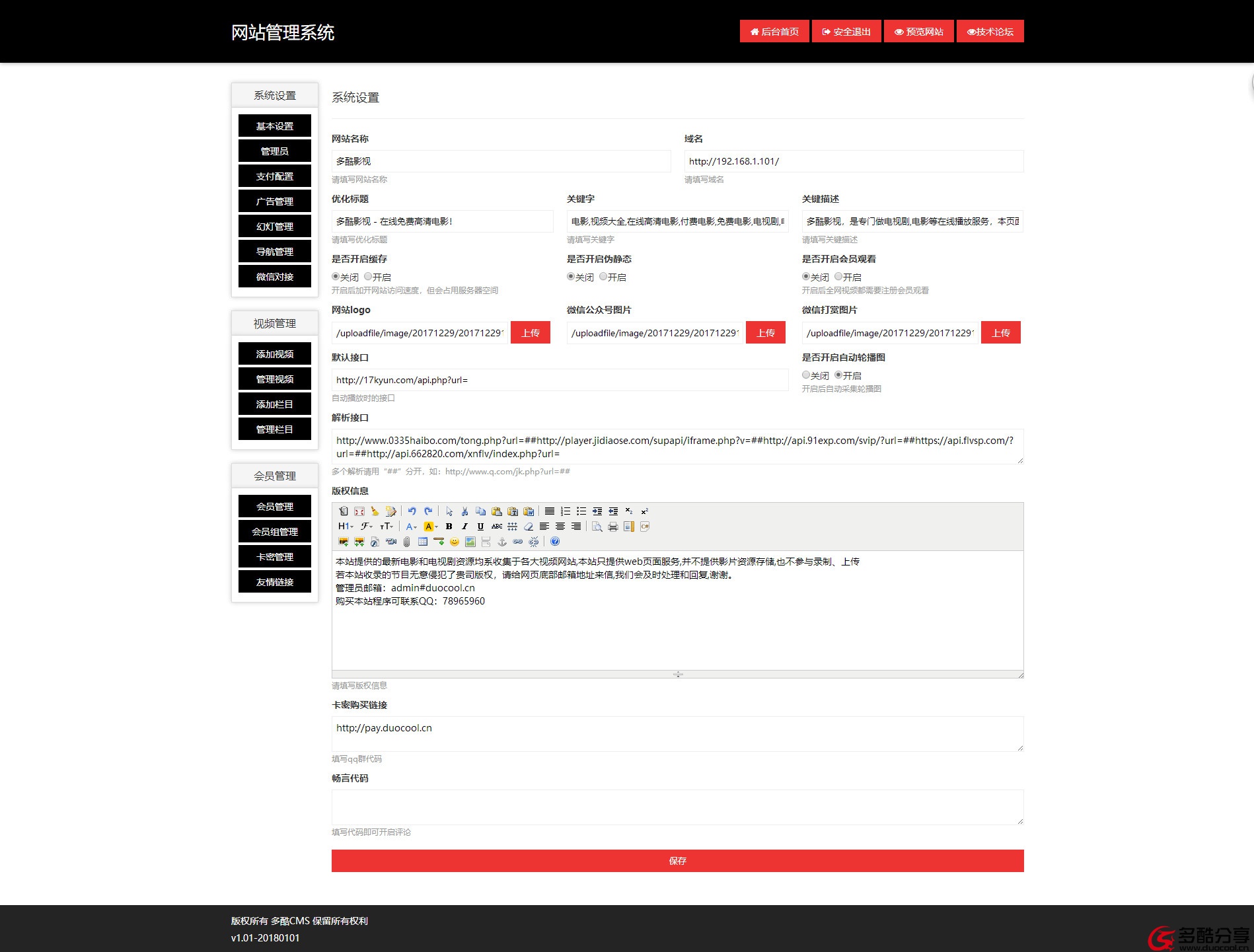The height and width of the screenshot is (952, 1254).
Task: Select 开启 for 是否开启缓存
Action: 368,277
